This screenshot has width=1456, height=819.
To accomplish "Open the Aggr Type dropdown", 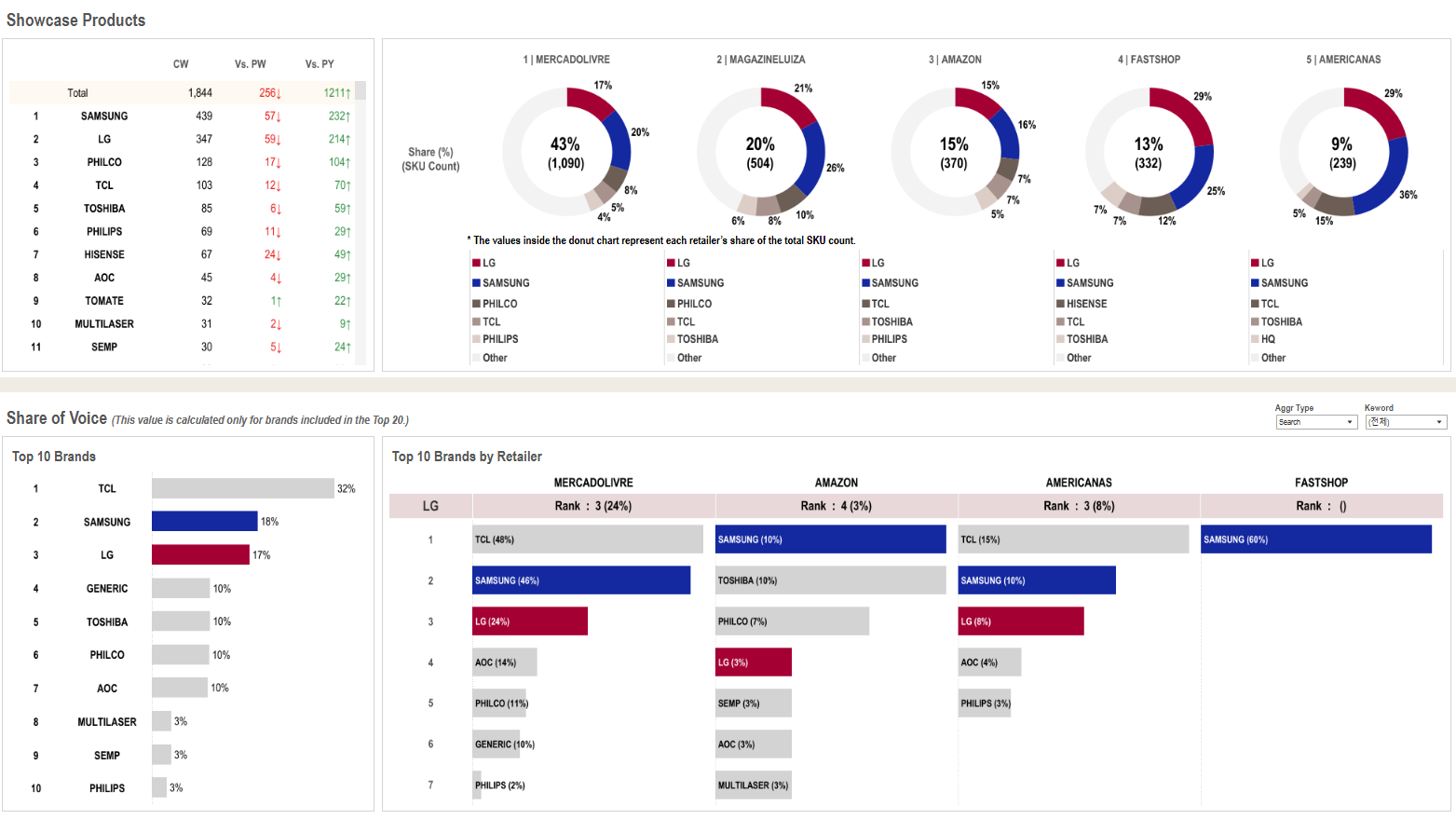I will [x=1315, y=422].
